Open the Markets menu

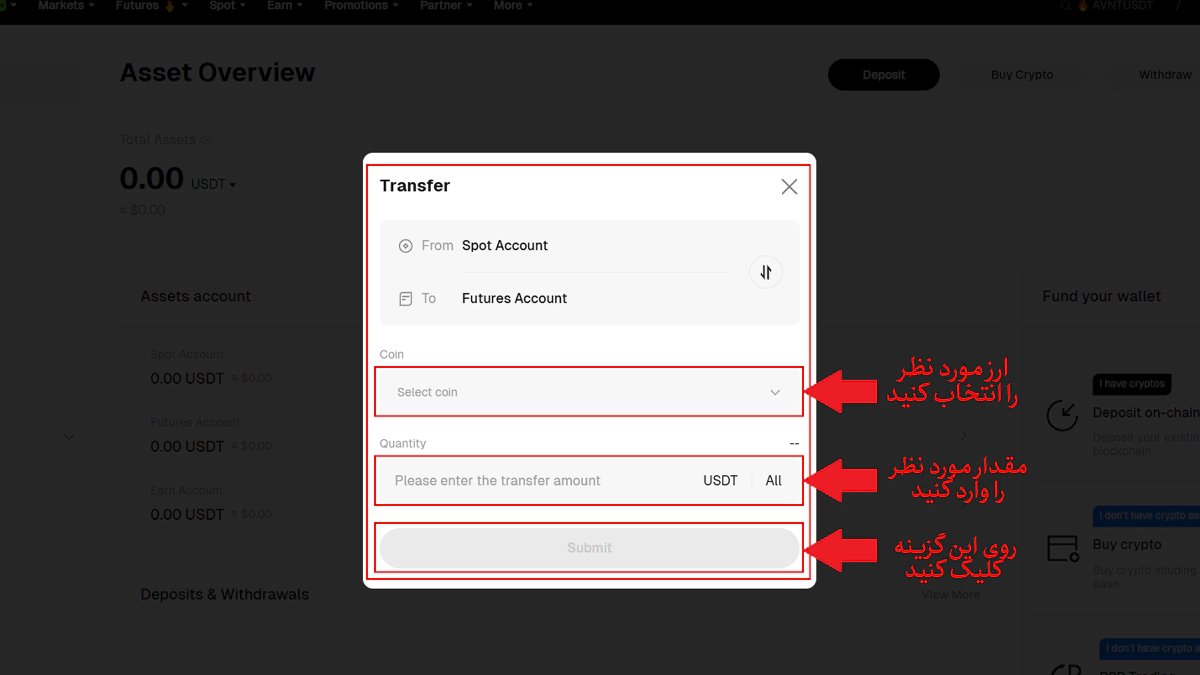(x=66, y=6)
